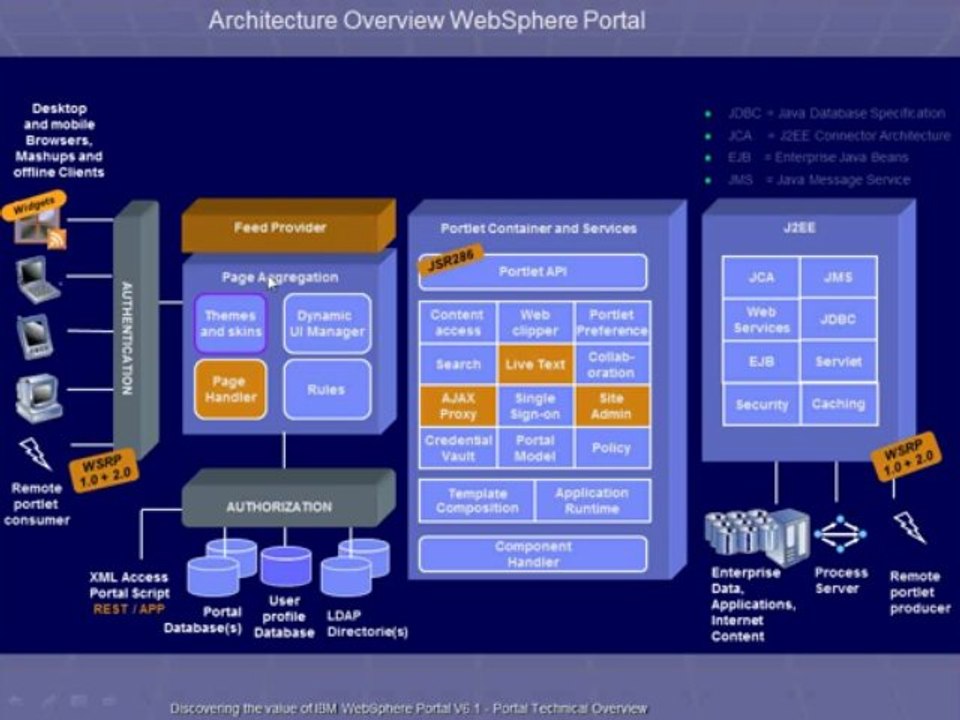
Task: Click the Content access cell
Action: point(458,323)
